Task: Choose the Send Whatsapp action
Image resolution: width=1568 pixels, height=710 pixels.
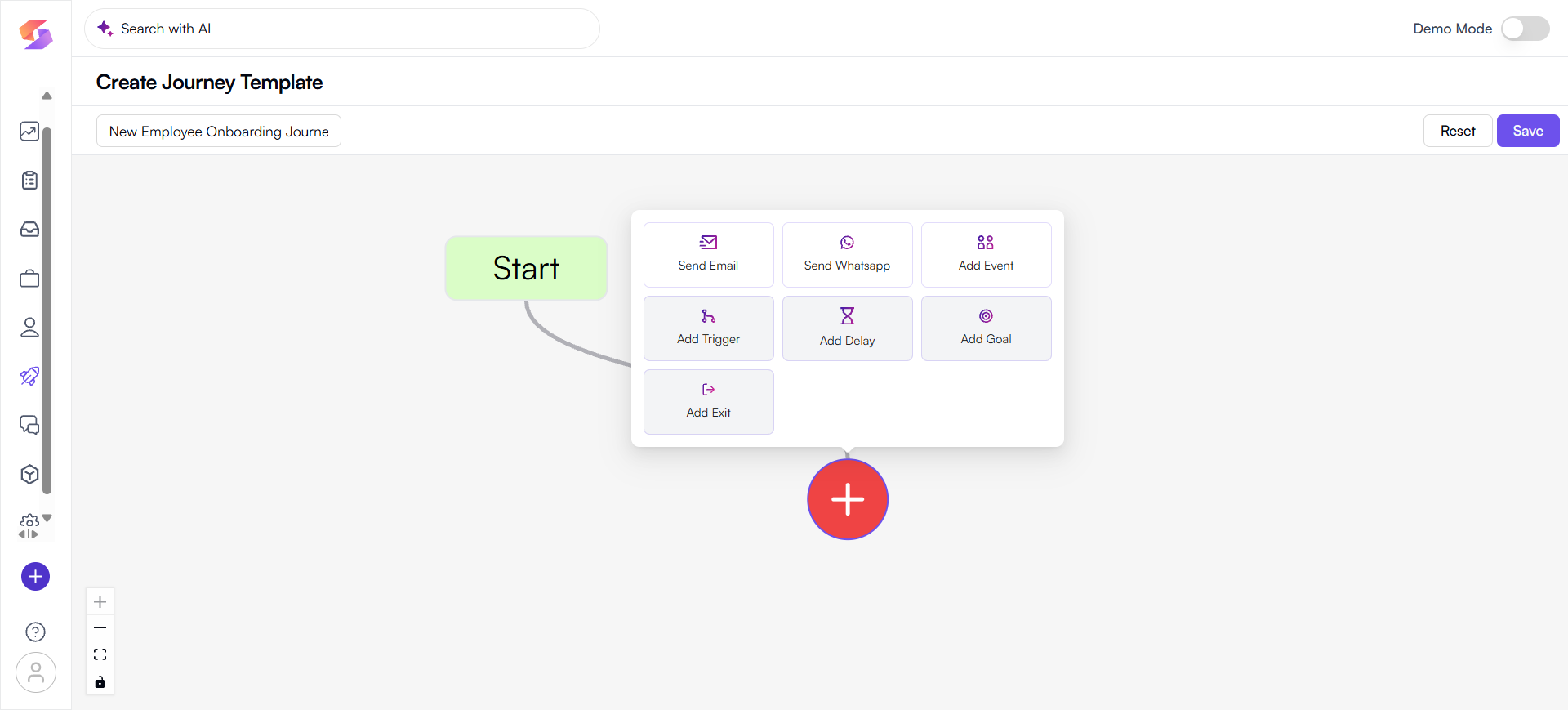Action: click(847, 255)
